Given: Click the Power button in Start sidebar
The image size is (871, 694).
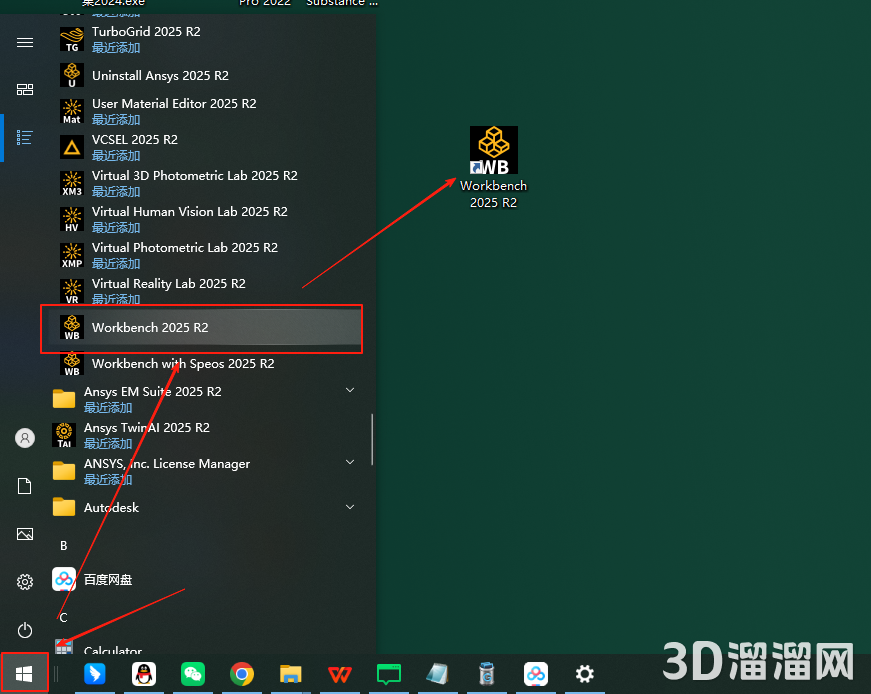Looking at the screenshot, I should [25, 629].
